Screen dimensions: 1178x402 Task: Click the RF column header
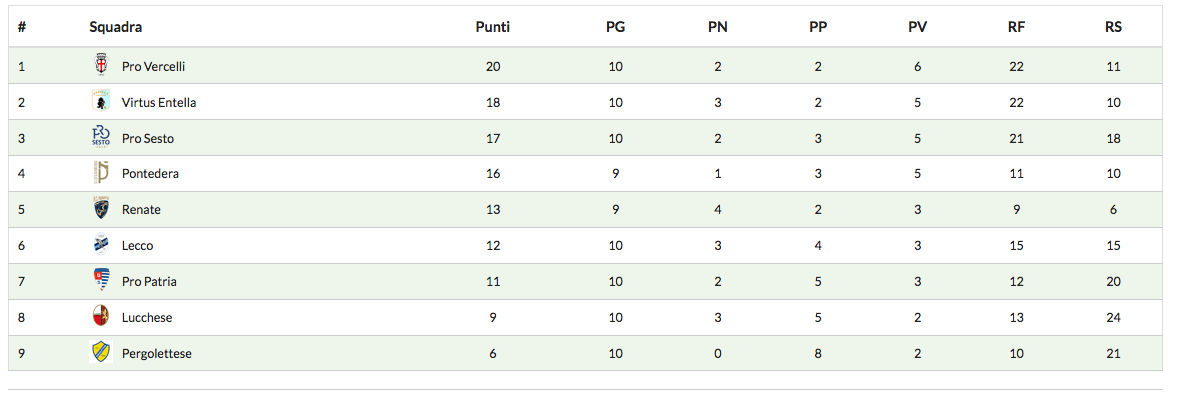(x=1016, y=27)
